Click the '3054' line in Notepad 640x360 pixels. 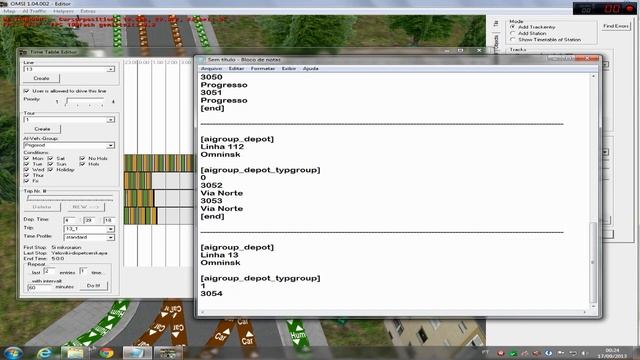pos(211,293)
